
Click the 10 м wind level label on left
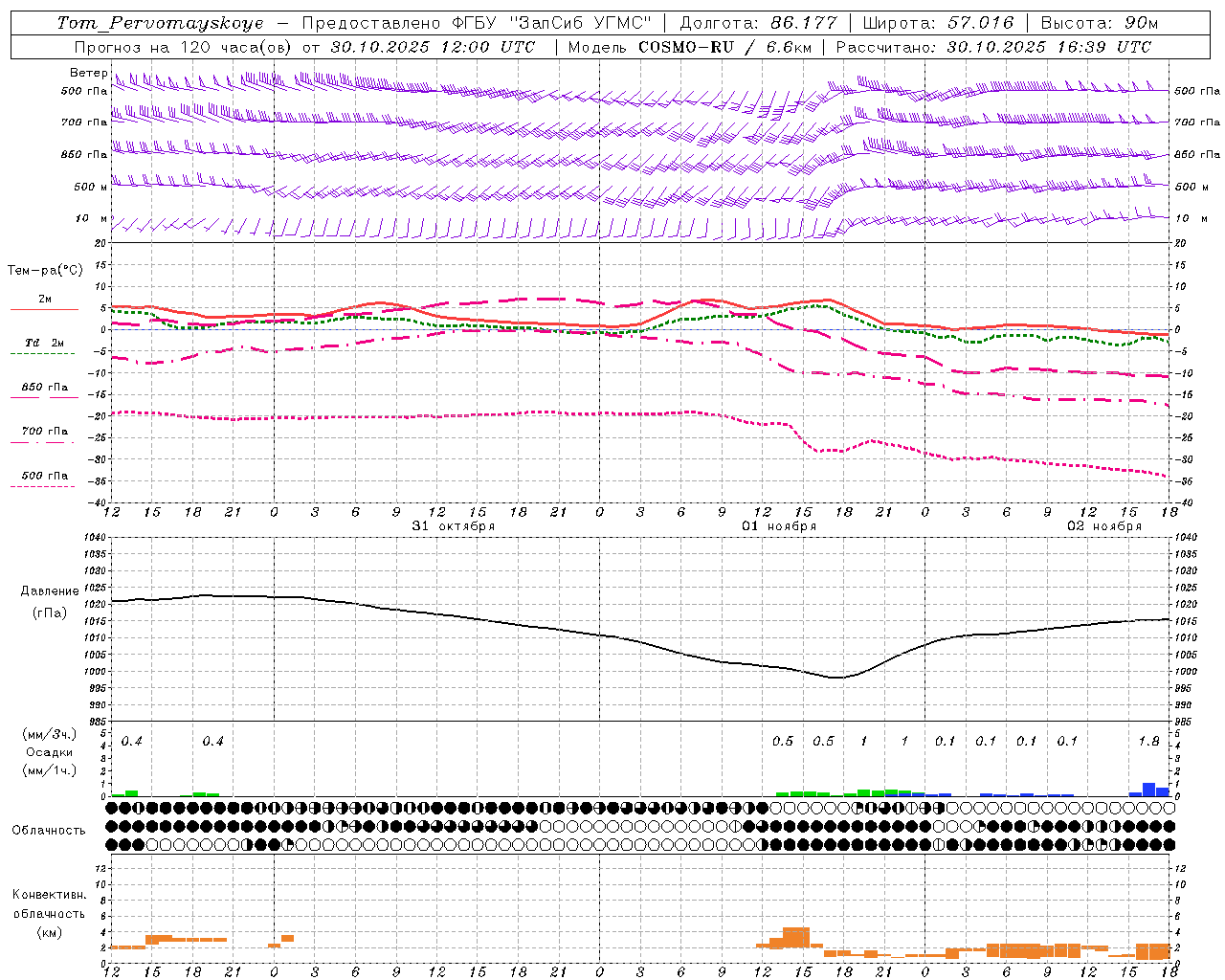point(91,219)
